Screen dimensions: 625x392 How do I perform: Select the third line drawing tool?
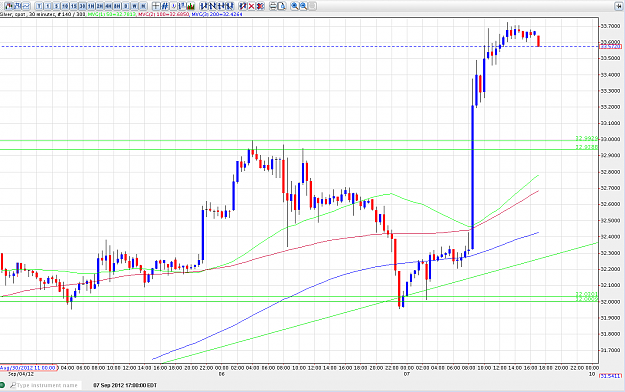click(x=221, y=6)
